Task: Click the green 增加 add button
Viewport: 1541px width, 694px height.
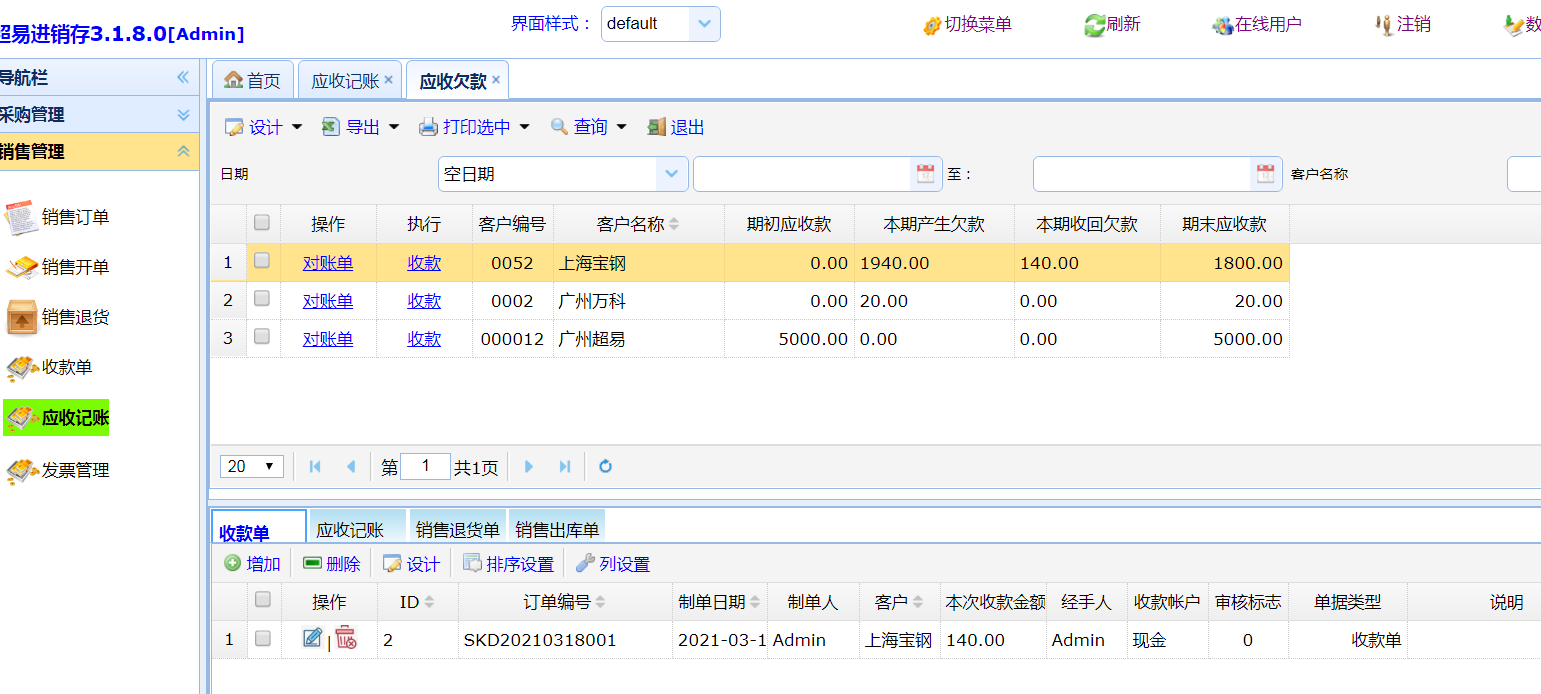Action: [252, 564]
